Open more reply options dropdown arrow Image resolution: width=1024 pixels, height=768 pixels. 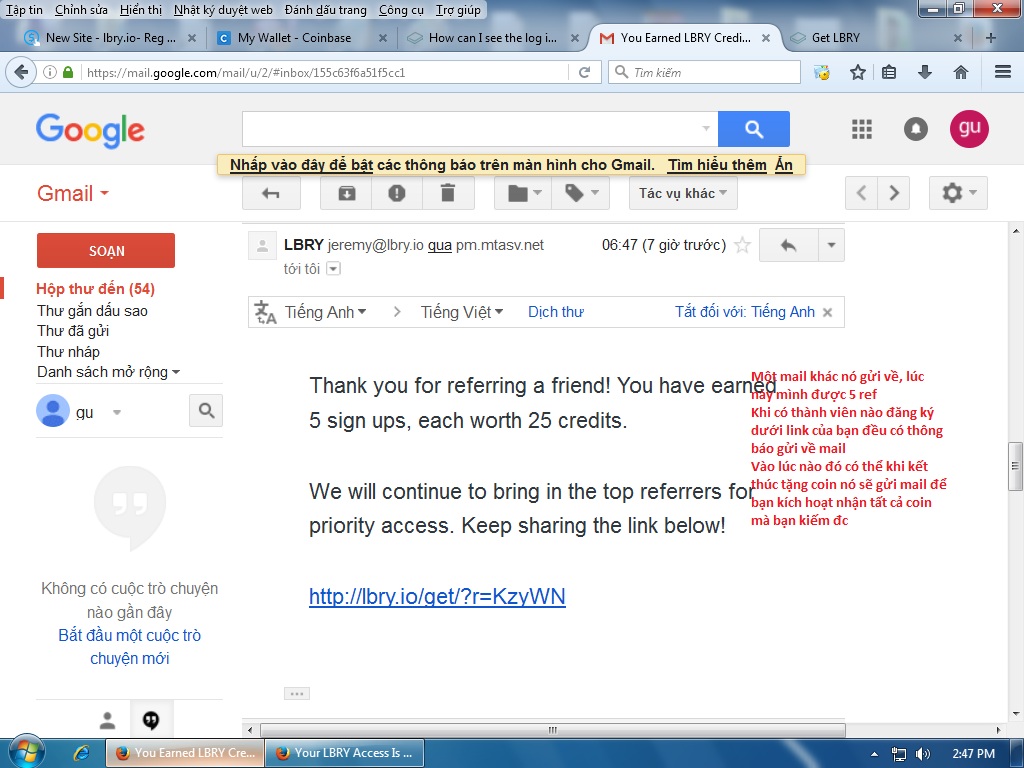831,246
